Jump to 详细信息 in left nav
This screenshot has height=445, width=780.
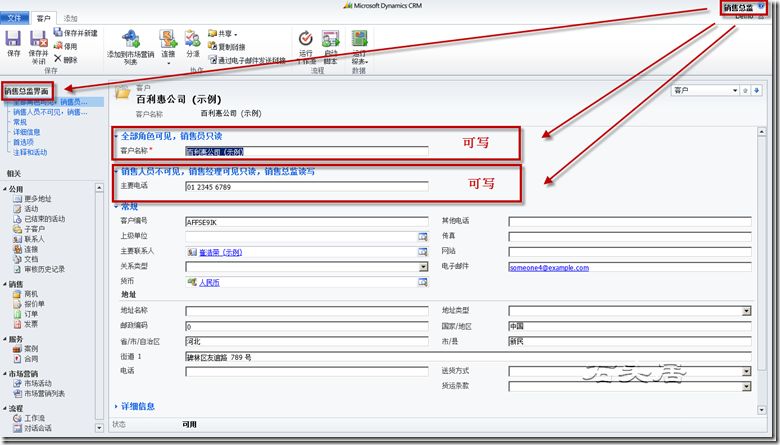(27, 132)
